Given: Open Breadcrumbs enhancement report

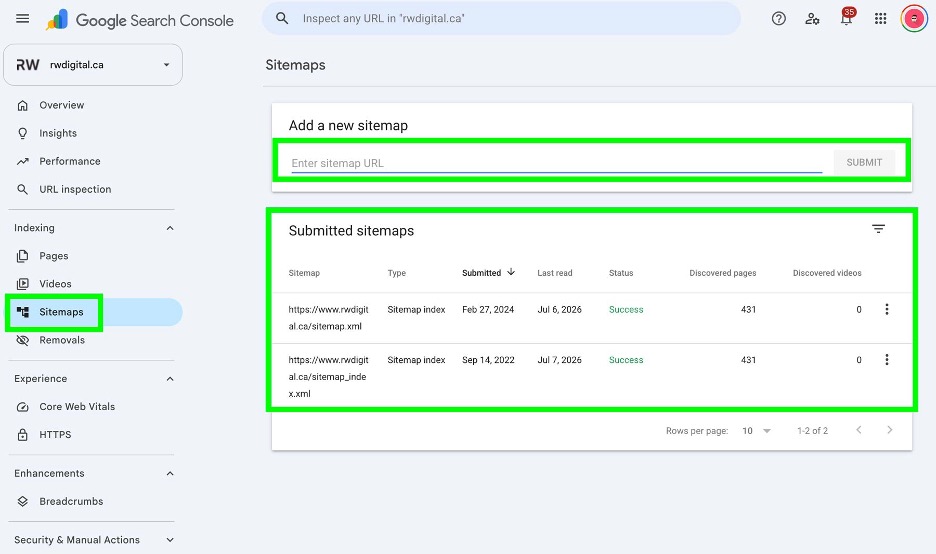Looking at the screenshot, I should point(71,501).
